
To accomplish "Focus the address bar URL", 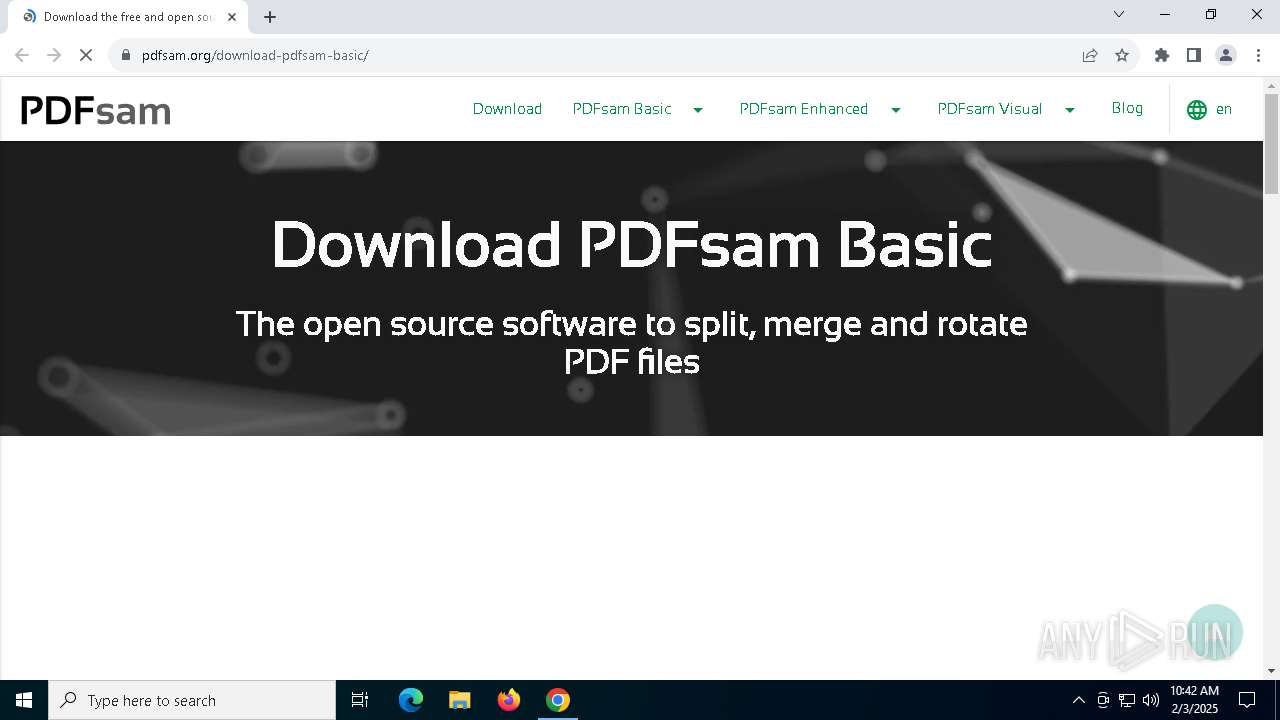I will 255,55.
